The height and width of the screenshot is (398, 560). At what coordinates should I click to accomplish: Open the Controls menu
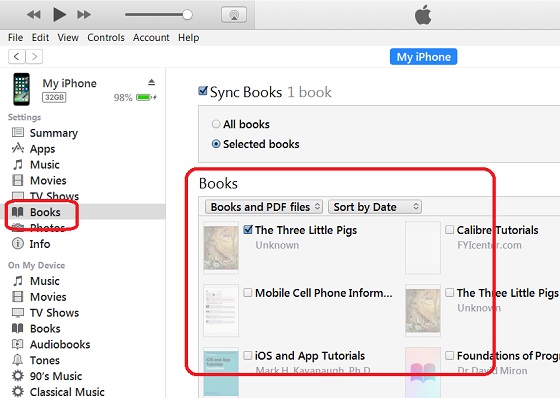point(106,38)
